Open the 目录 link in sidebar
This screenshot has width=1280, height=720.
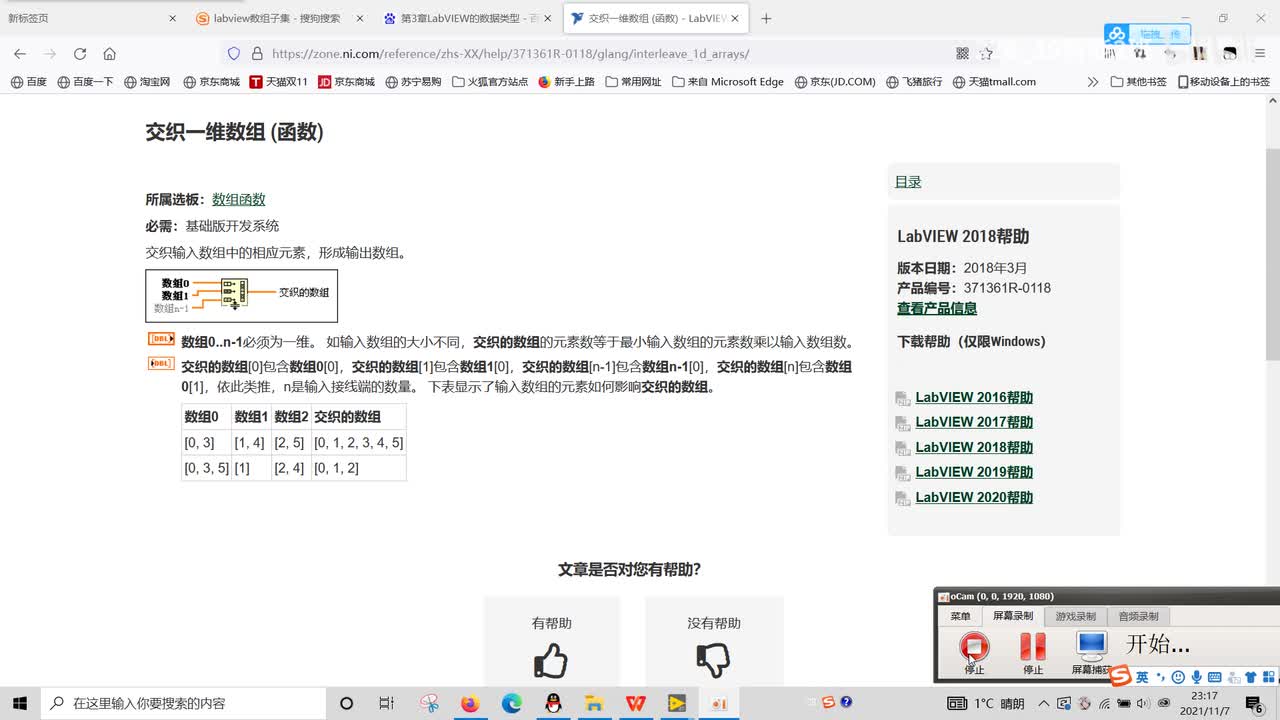pos(908,182)
